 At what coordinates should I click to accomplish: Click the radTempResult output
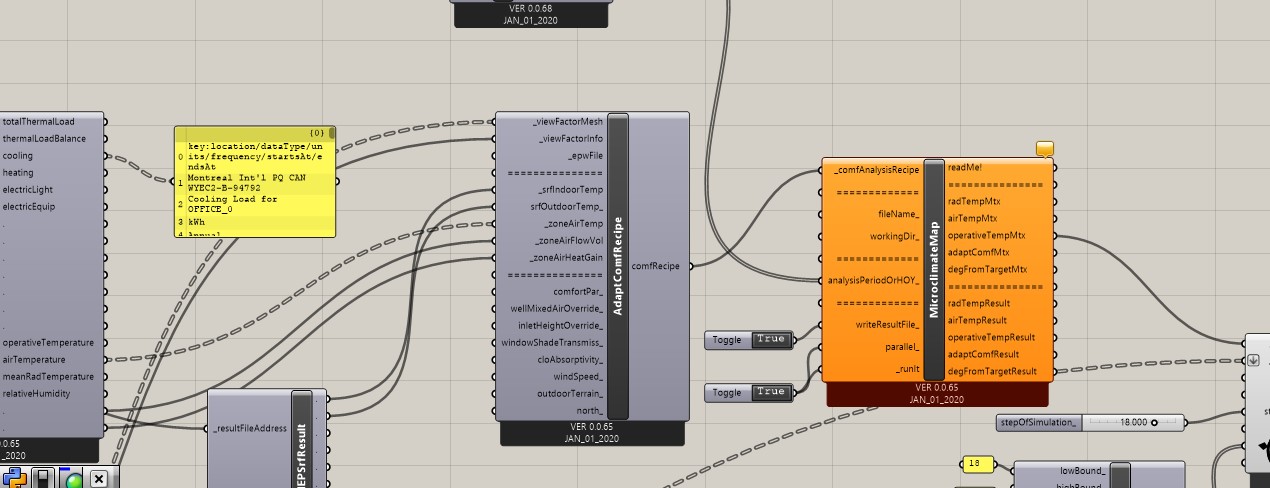(x=979, y=303)
